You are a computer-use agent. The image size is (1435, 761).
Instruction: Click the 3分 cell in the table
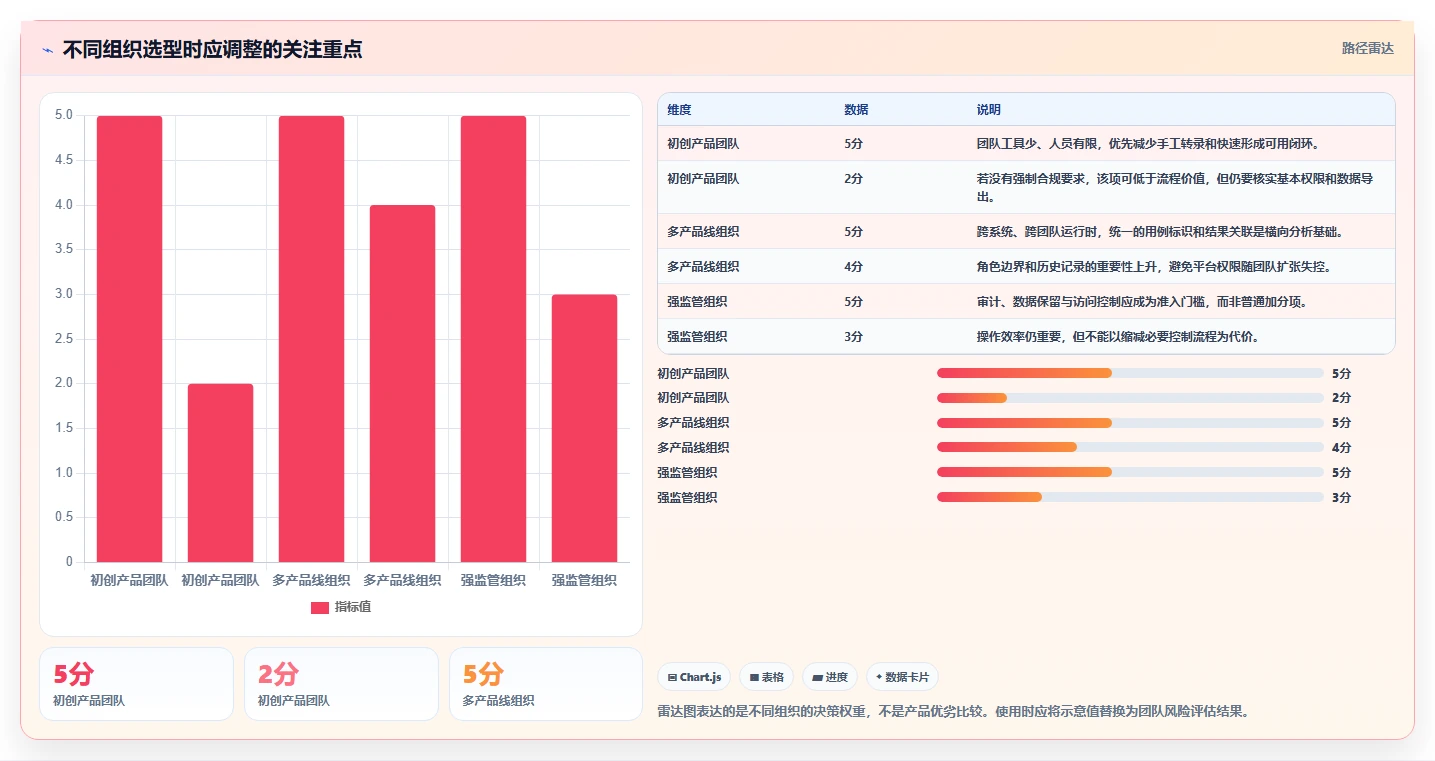(x=853, y=337)
